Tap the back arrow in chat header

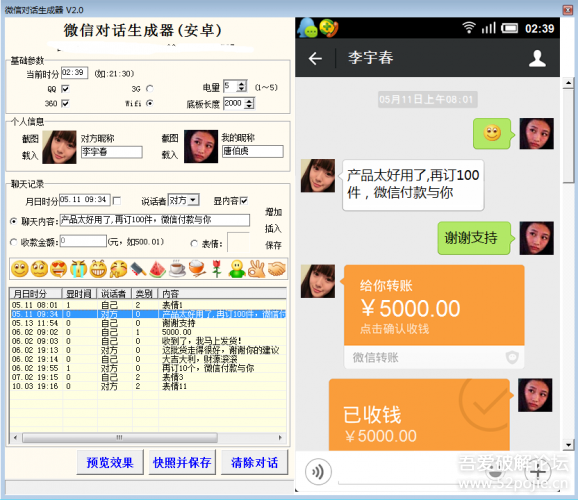[x=315, y=58]
